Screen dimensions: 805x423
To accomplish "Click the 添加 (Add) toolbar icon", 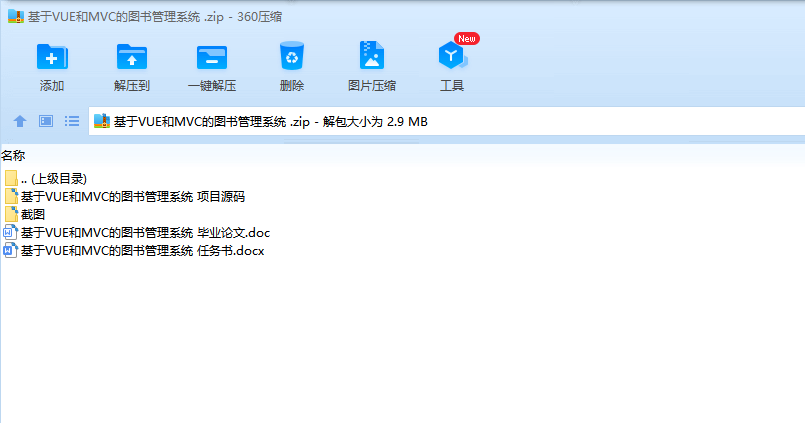I will click(x=52, y=56).
